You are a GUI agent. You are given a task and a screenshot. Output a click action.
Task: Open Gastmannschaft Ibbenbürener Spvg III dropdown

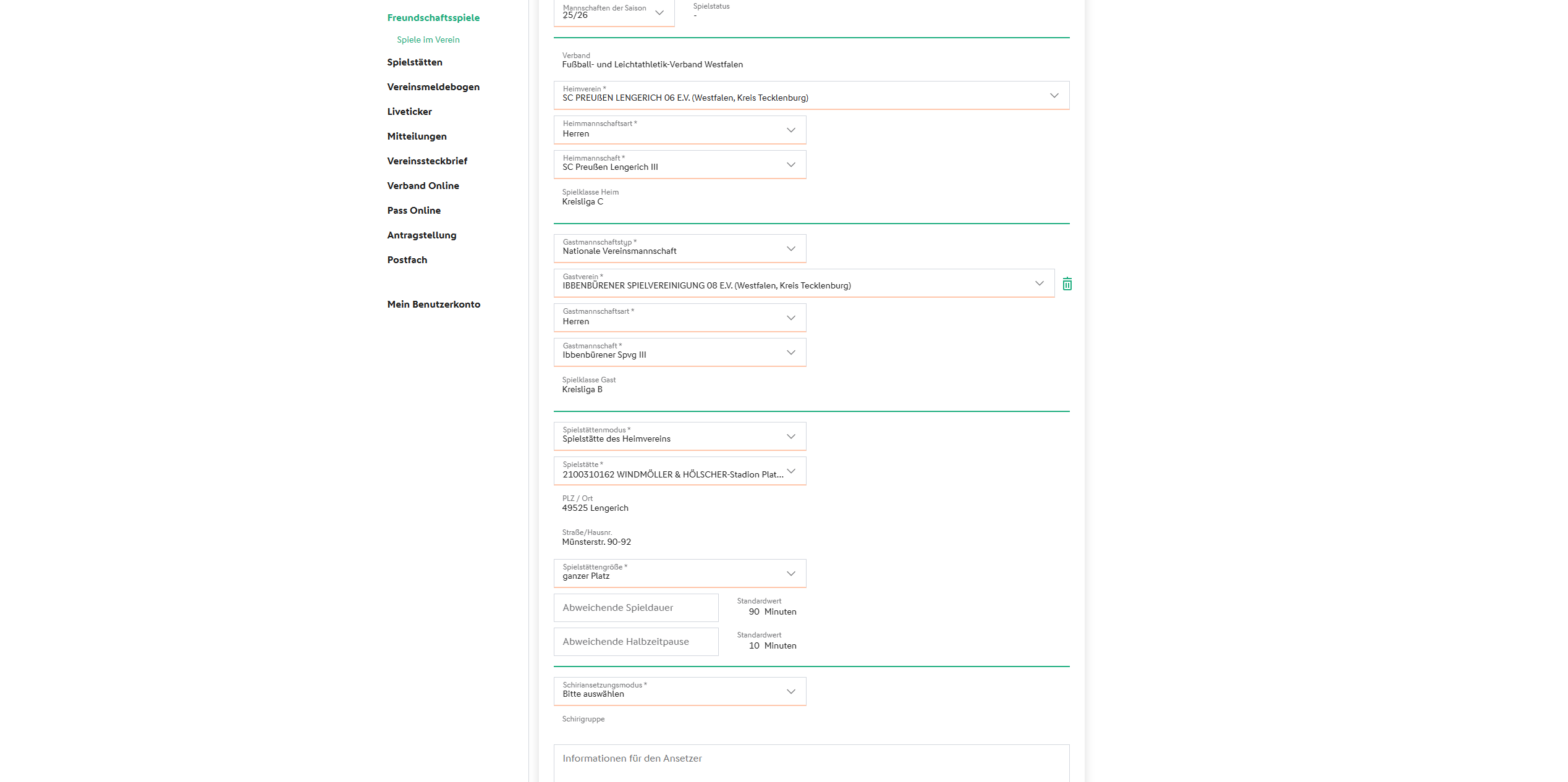pyautogui.click(x=679, y=353)
